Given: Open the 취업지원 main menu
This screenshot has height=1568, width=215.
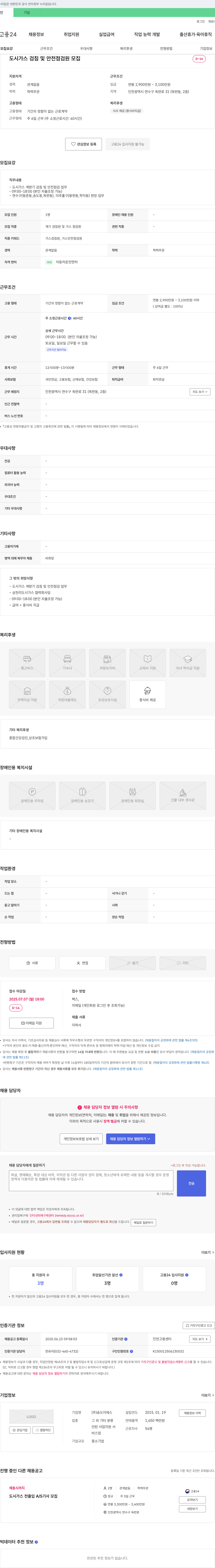Looking at the screenshot, I should (71, 35).
